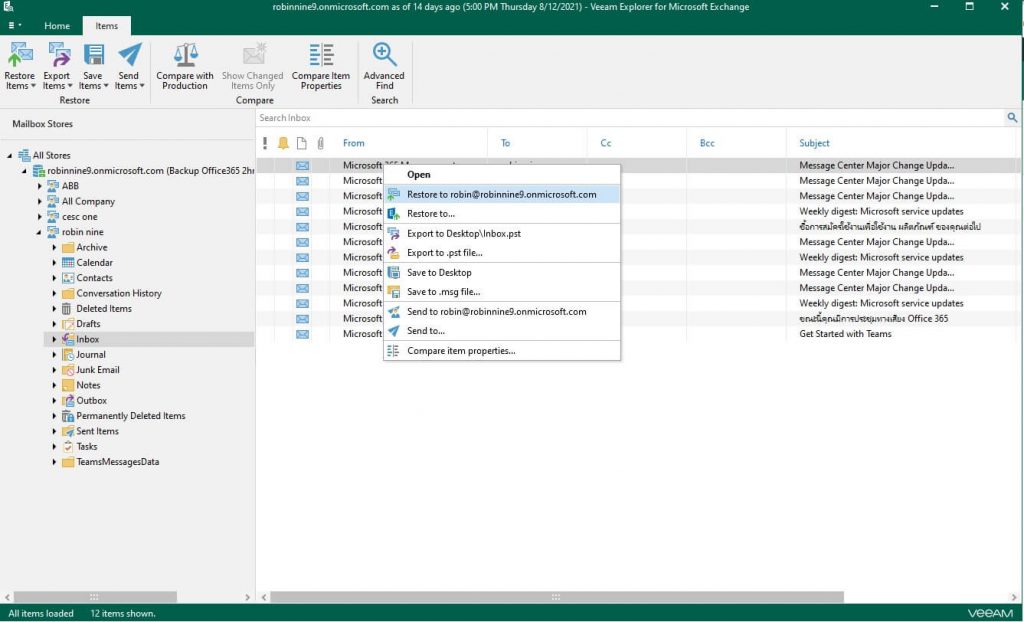Select the Outbox folder
This screenshot has height=622, width=1024.
click(91, 401)
